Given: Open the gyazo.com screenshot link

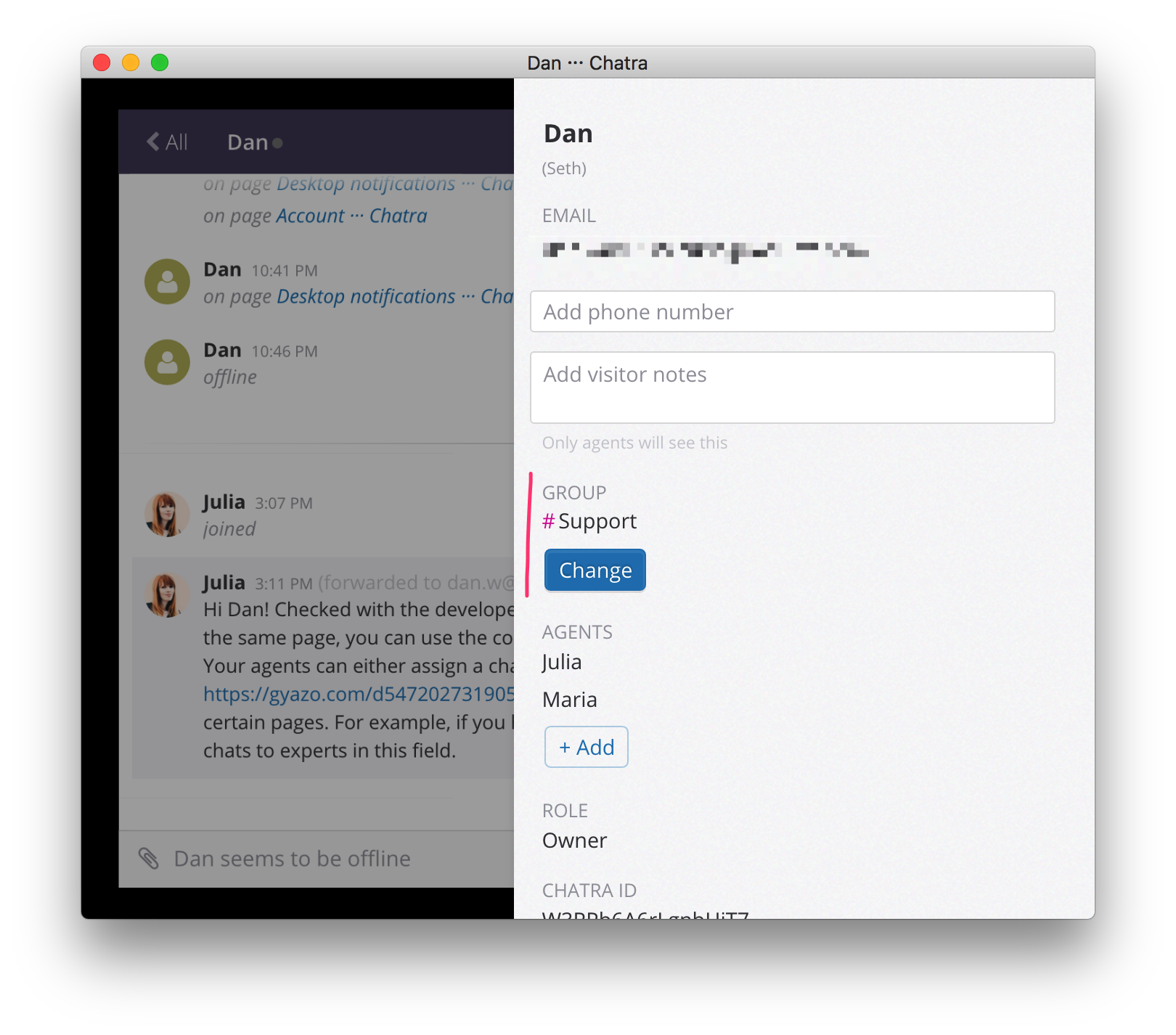Looking at the screenshot, I should point(359,694).
